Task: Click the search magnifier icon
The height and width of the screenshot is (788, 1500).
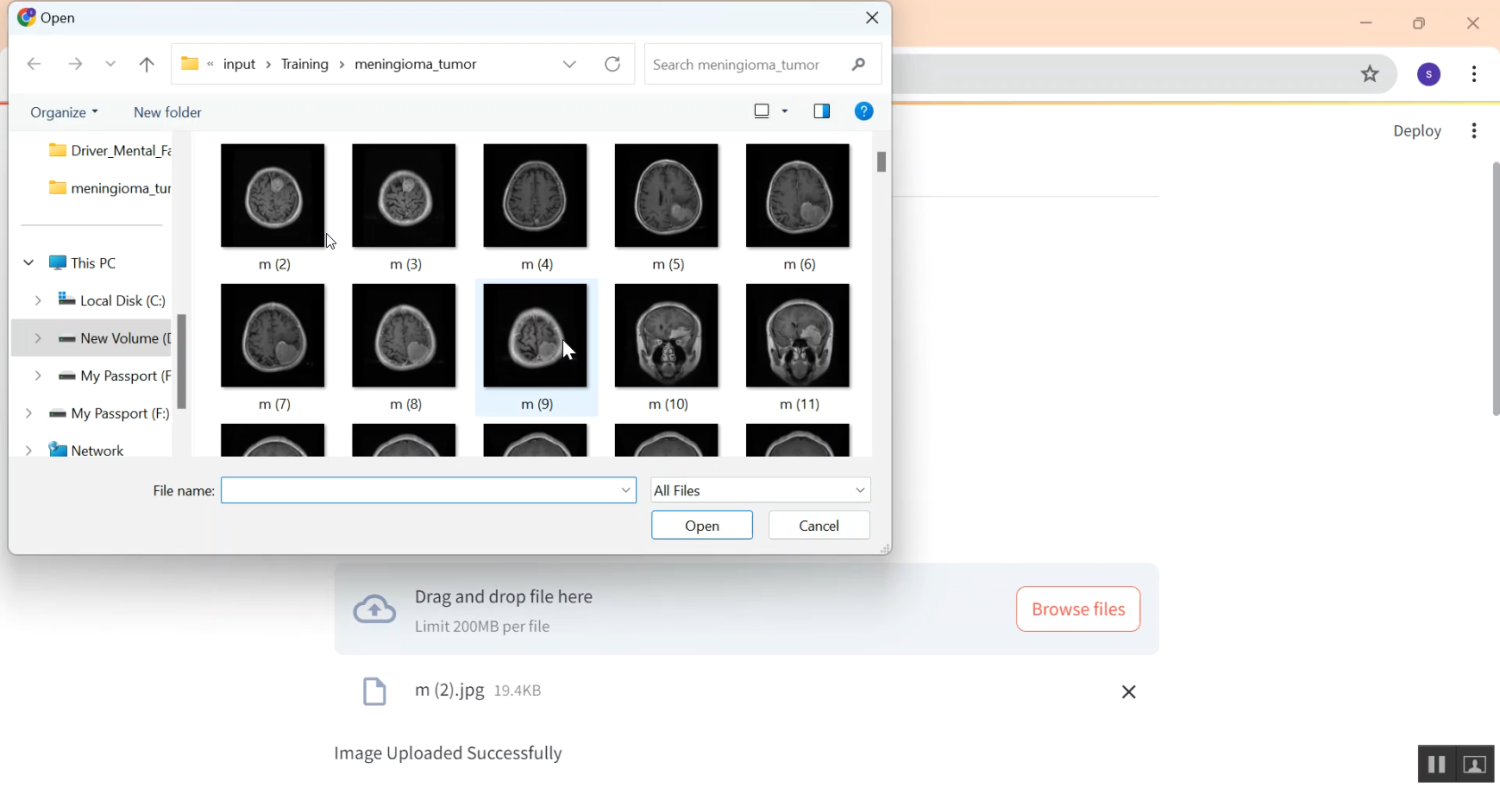Action: [858, 64]
